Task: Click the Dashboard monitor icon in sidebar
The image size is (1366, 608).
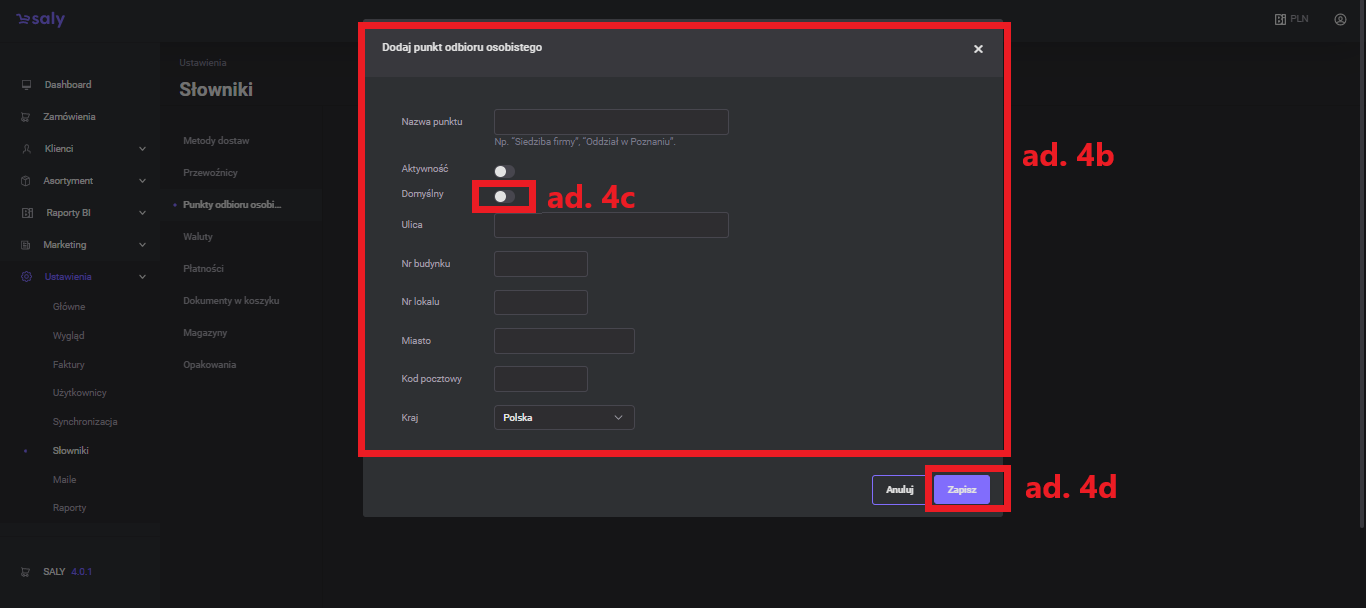Action: 26,85
